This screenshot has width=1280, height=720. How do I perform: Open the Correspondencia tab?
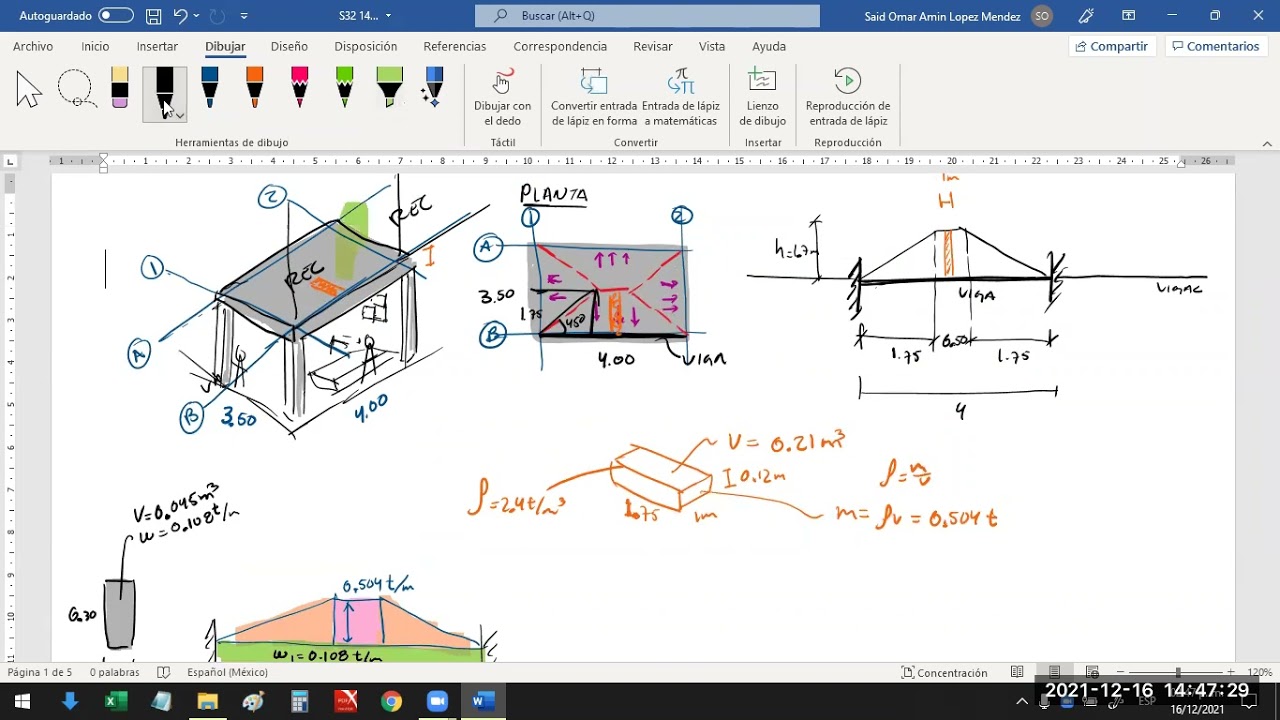point(560,46)
